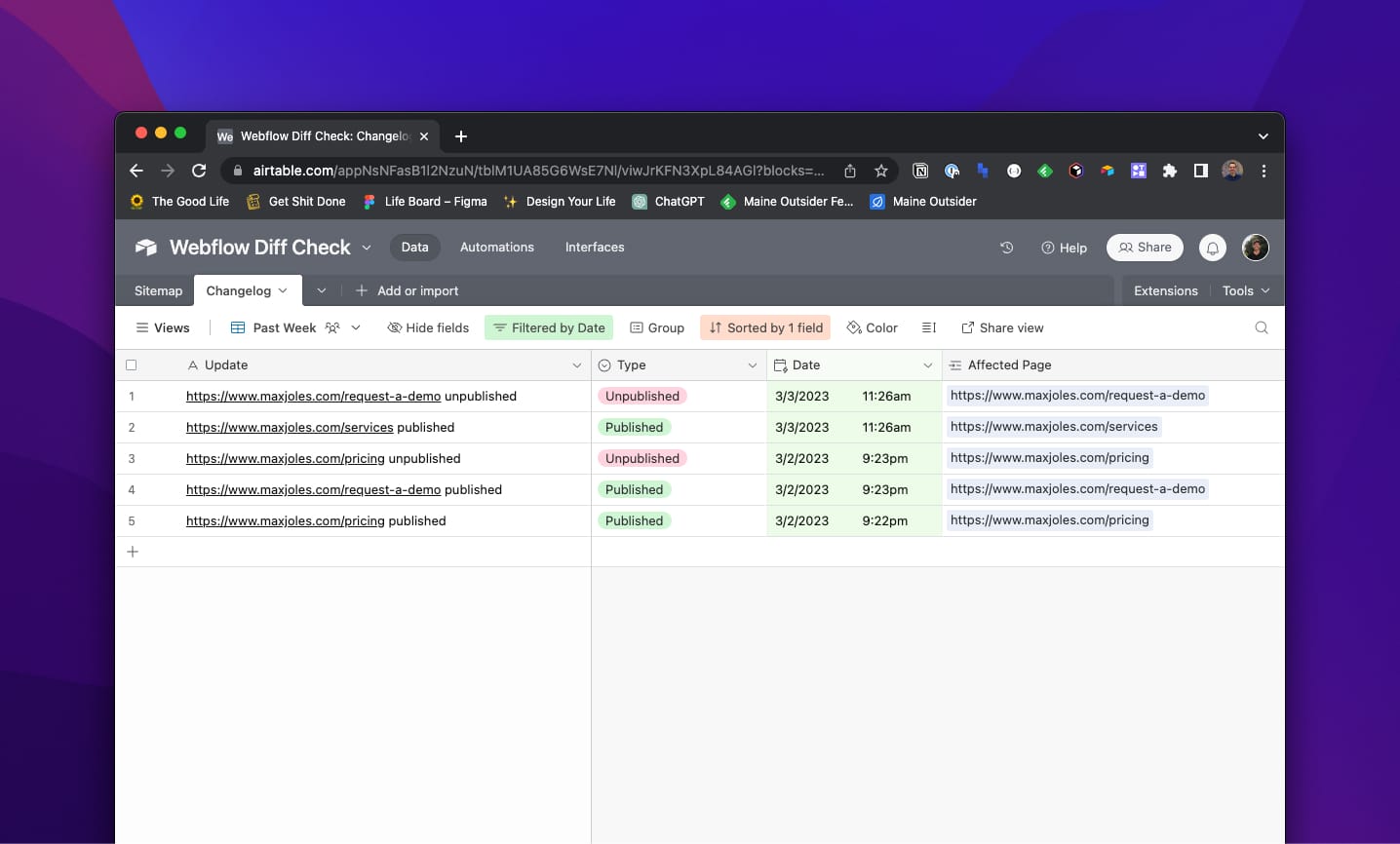This screenshot has width=1400, height=844.
Task: Add a new record with the plus button
Action: (x=133, y=552)
